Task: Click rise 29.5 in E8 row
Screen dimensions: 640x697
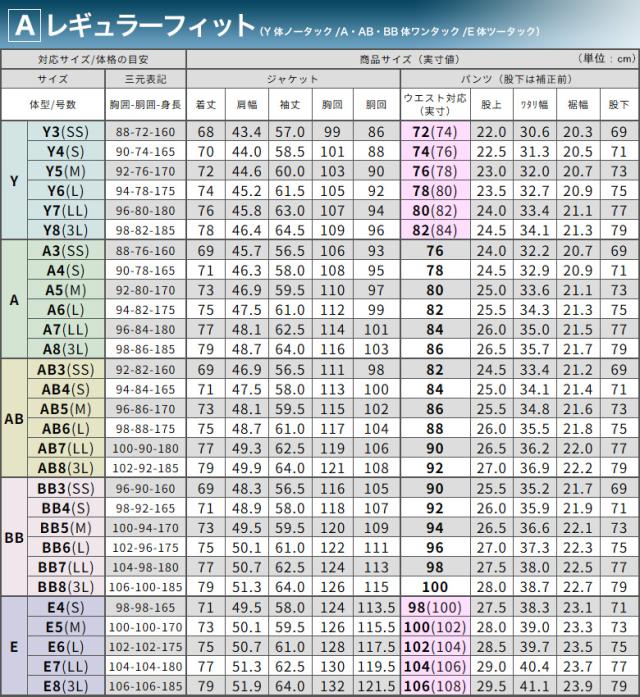Action: click(492, 686)
